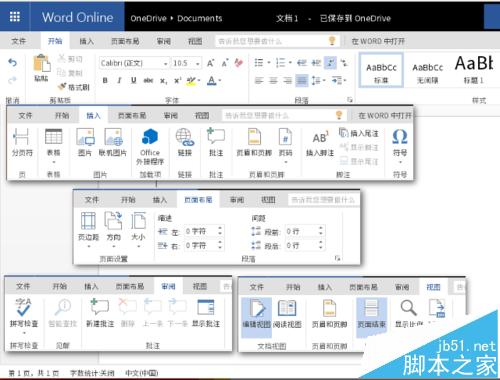Select the first AaBbCc style thumbnail
Screen dimensions: 500x380
click(x=381, y=70)
